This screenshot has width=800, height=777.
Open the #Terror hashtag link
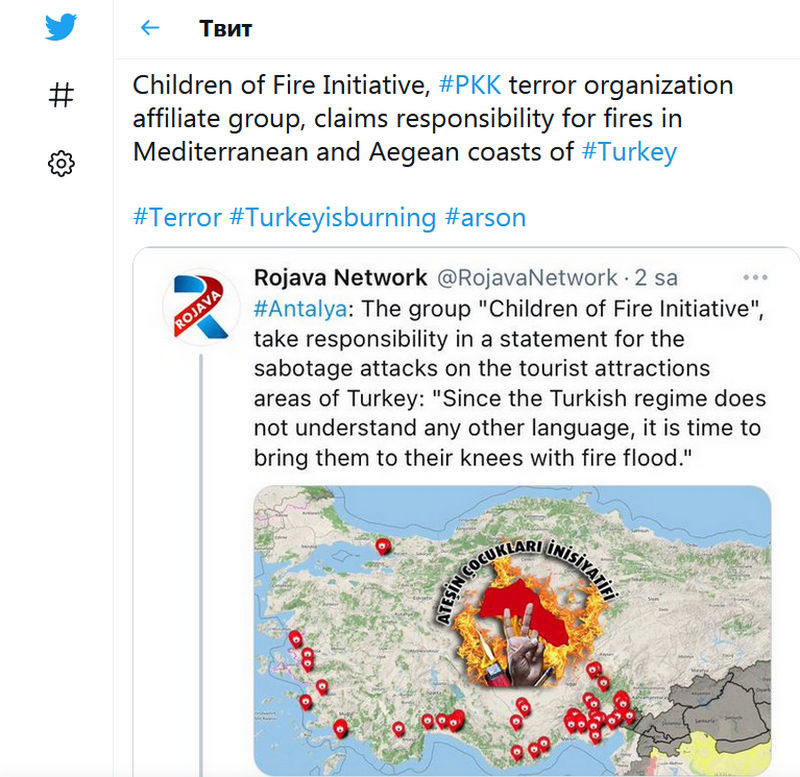pos(177,217)
